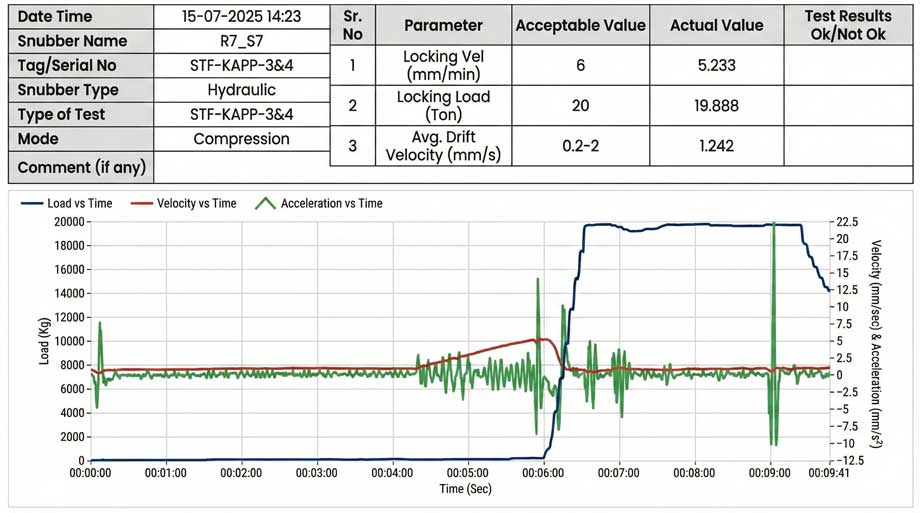Click the Test Results cell for Avg. Drift Velocity
The height and width of the screenshot is (513, 920).
pos(848,146)
